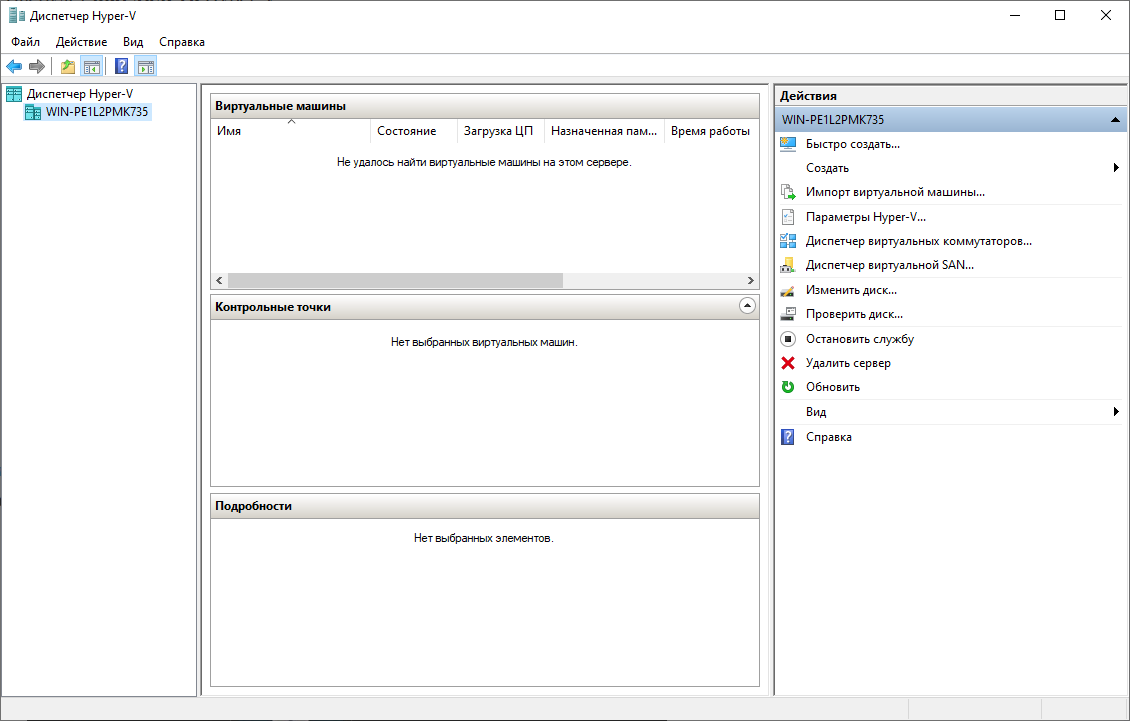
Task: Collapse the Контрольные точки panel
Action: coord(747,306)
